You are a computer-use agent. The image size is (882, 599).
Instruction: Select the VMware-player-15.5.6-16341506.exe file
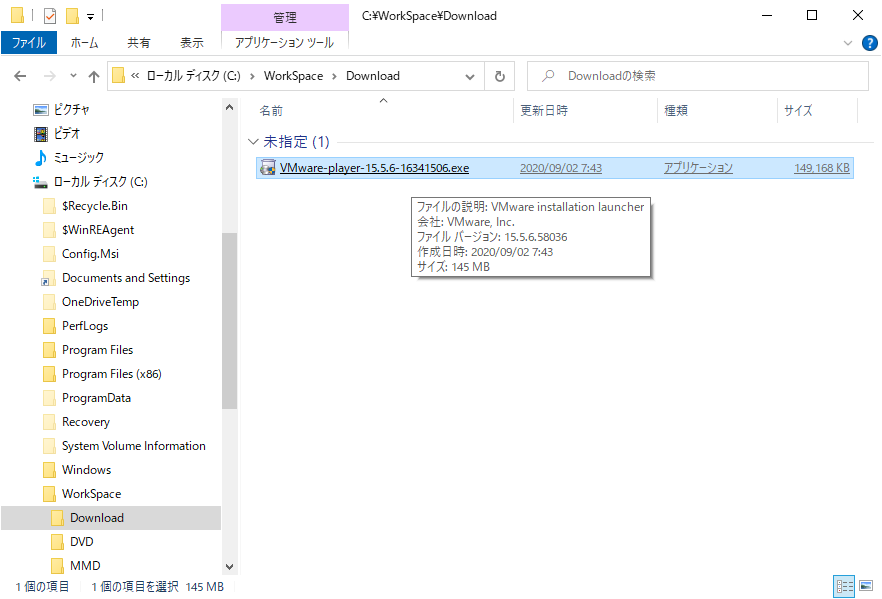[374, 168]
